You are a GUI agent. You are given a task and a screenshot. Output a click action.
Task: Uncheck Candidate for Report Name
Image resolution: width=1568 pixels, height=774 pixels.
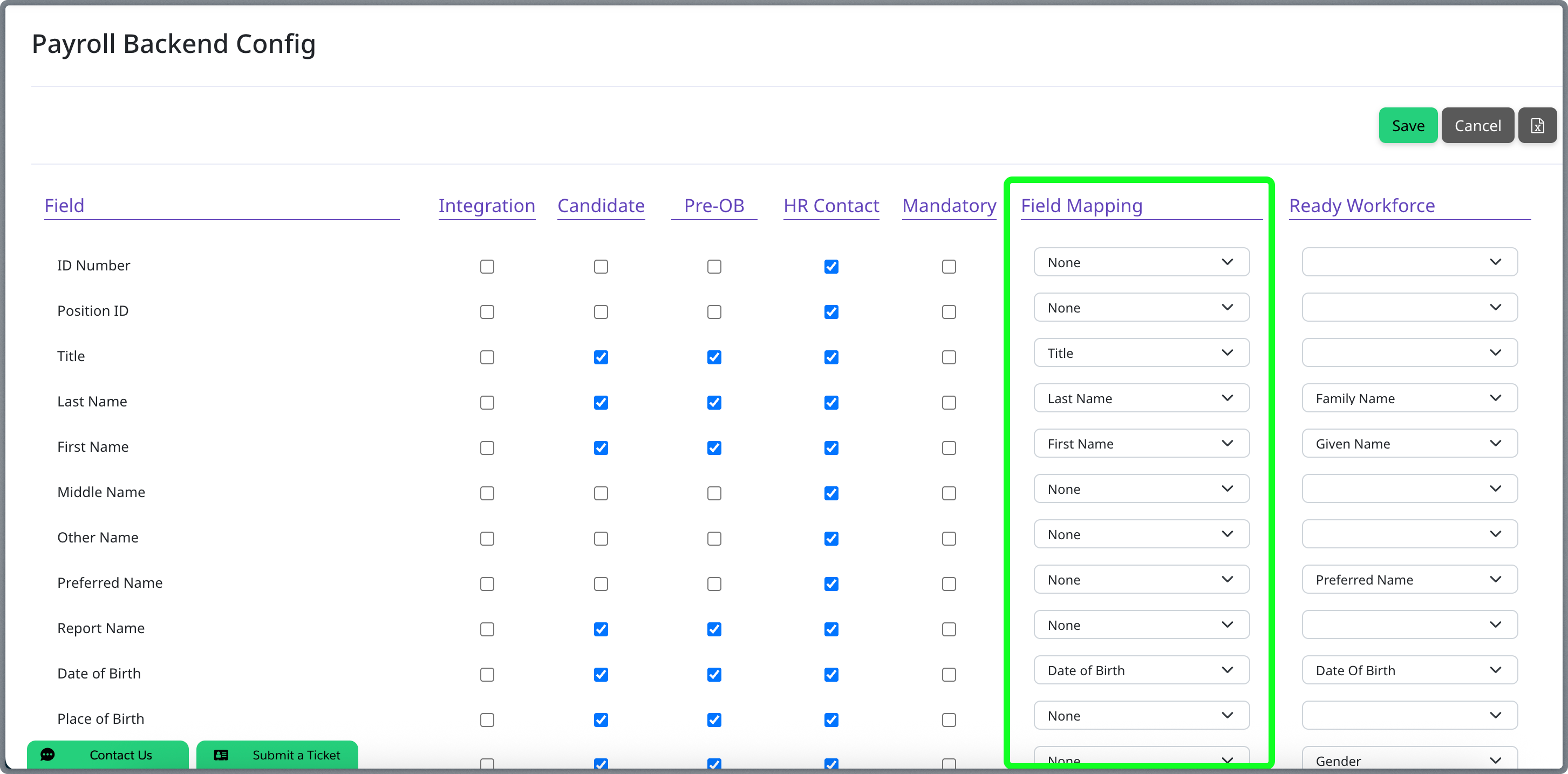pos(600,629)
